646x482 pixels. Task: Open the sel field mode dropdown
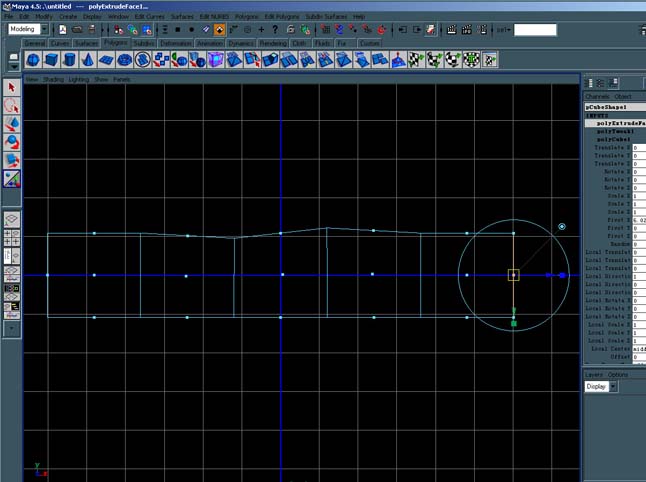(x=503, y=30)
